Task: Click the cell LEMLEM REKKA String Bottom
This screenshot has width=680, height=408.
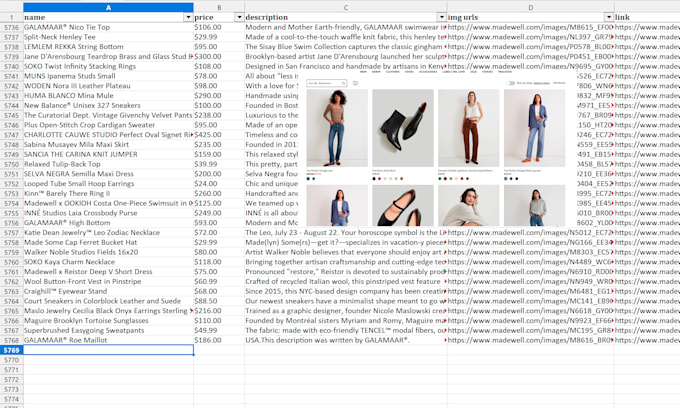Action: 108,47
